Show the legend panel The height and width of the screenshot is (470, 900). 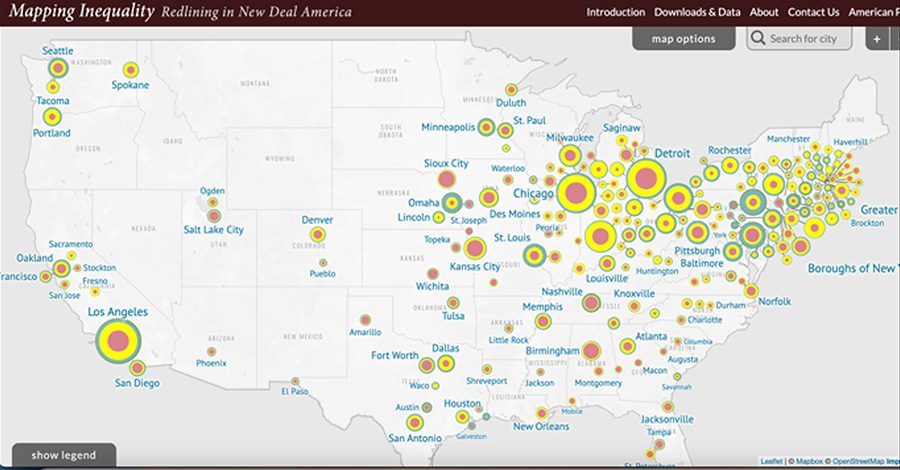tap(64, 455)
